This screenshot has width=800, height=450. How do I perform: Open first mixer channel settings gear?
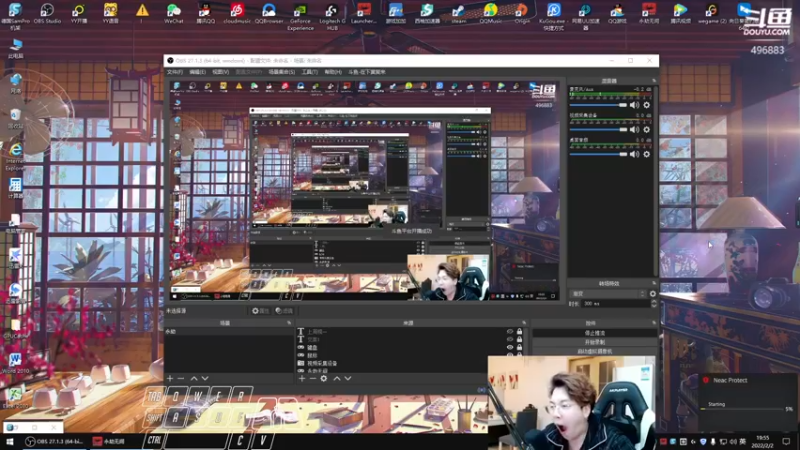[x=646, y=105]
